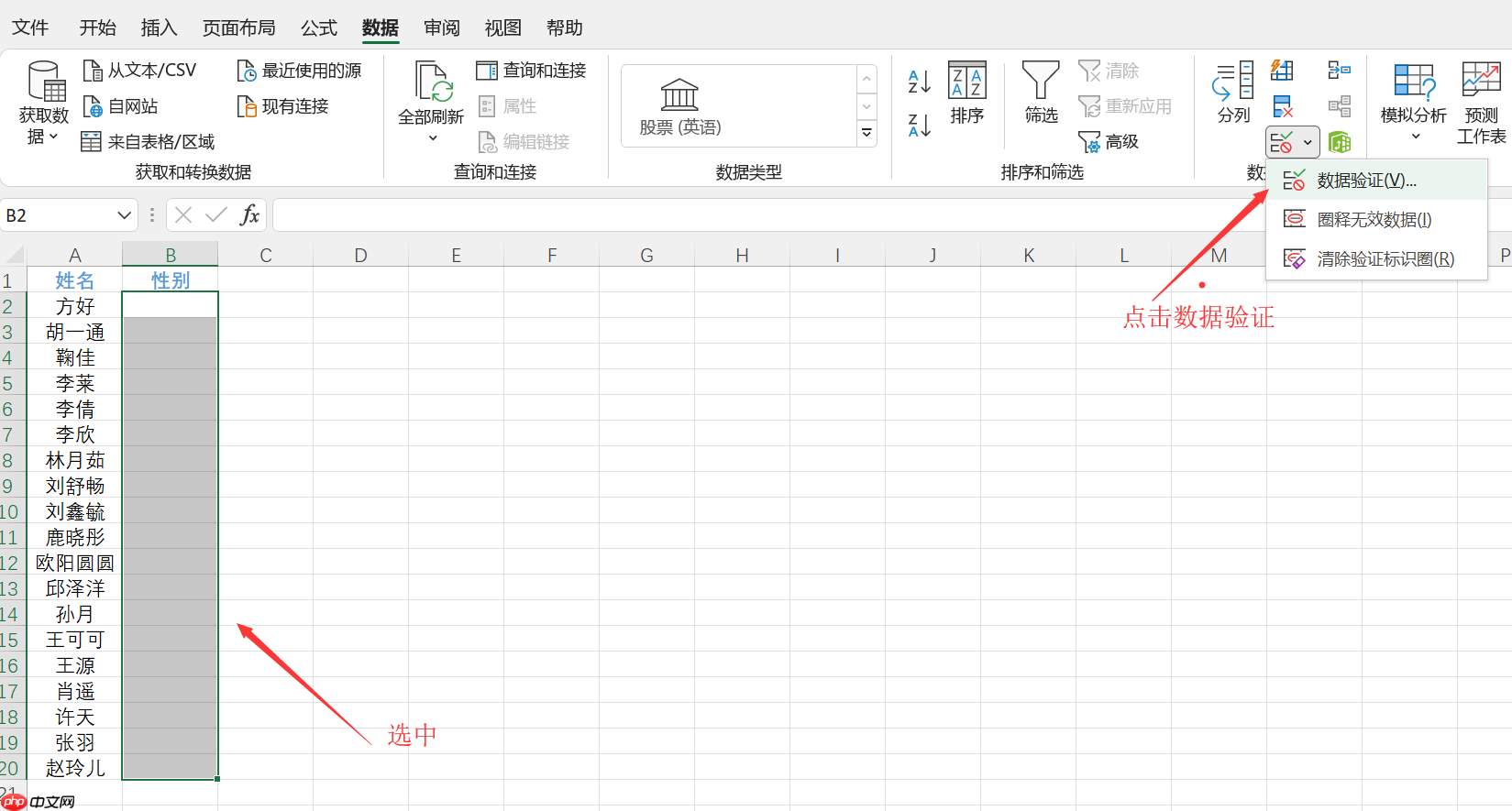Open 高级 advanced filter options
Image resolution: width=1512 pixels, height=811 pixels.
(x=1109, y=142)
